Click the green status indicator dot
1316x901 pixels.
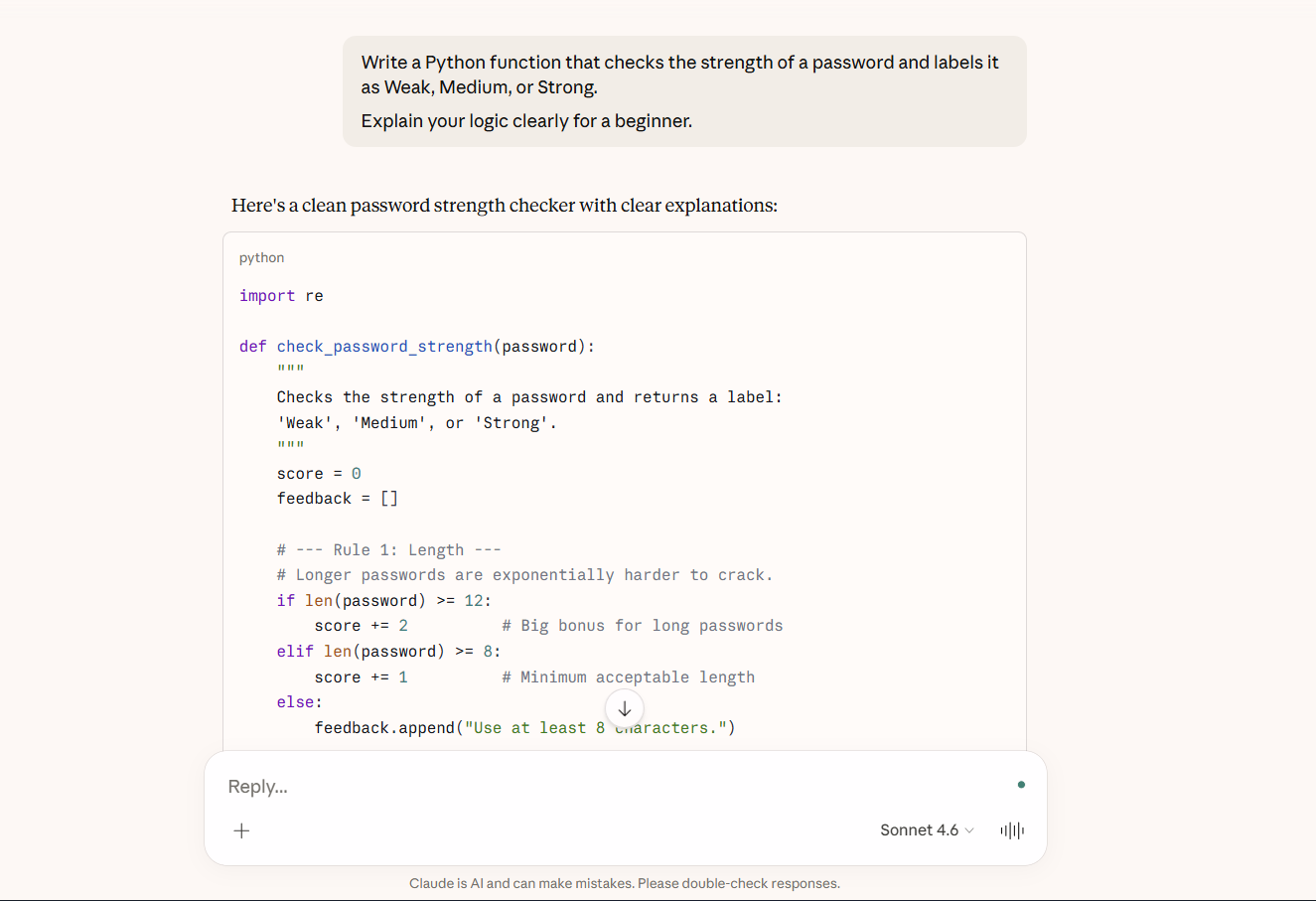tap(1021, 785)
